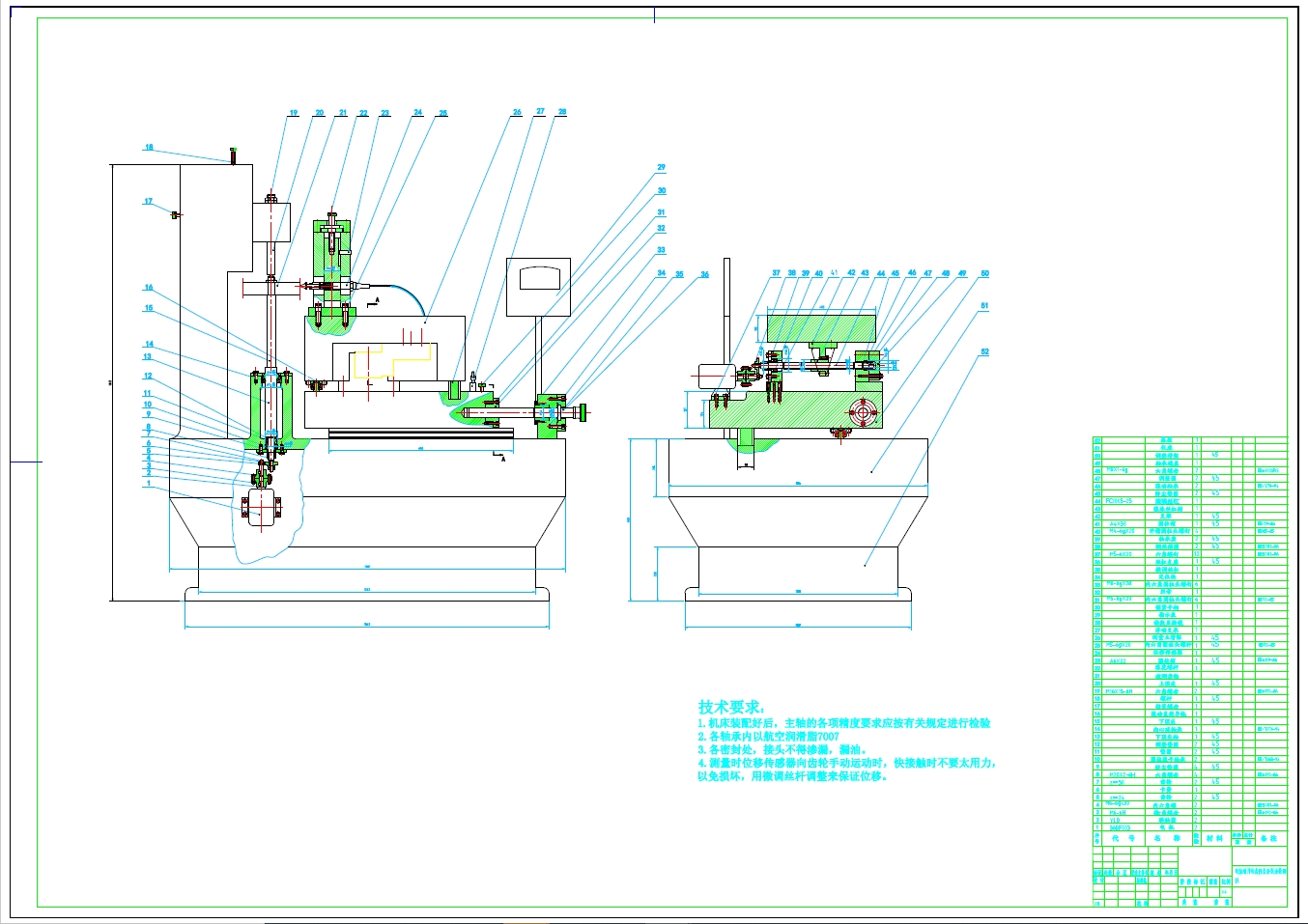The height and width of the screenshot is (924, 1308).
Task: Pick leader label 23 in the front view
Action: pos(384,113)
